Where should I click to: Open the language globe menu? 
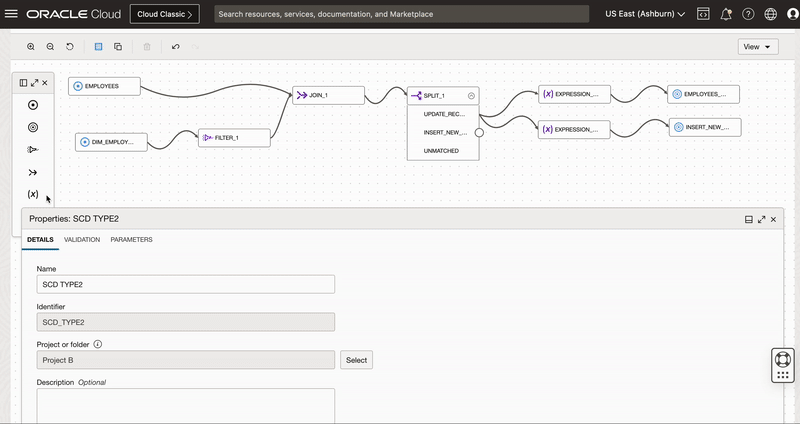point(770,14)
